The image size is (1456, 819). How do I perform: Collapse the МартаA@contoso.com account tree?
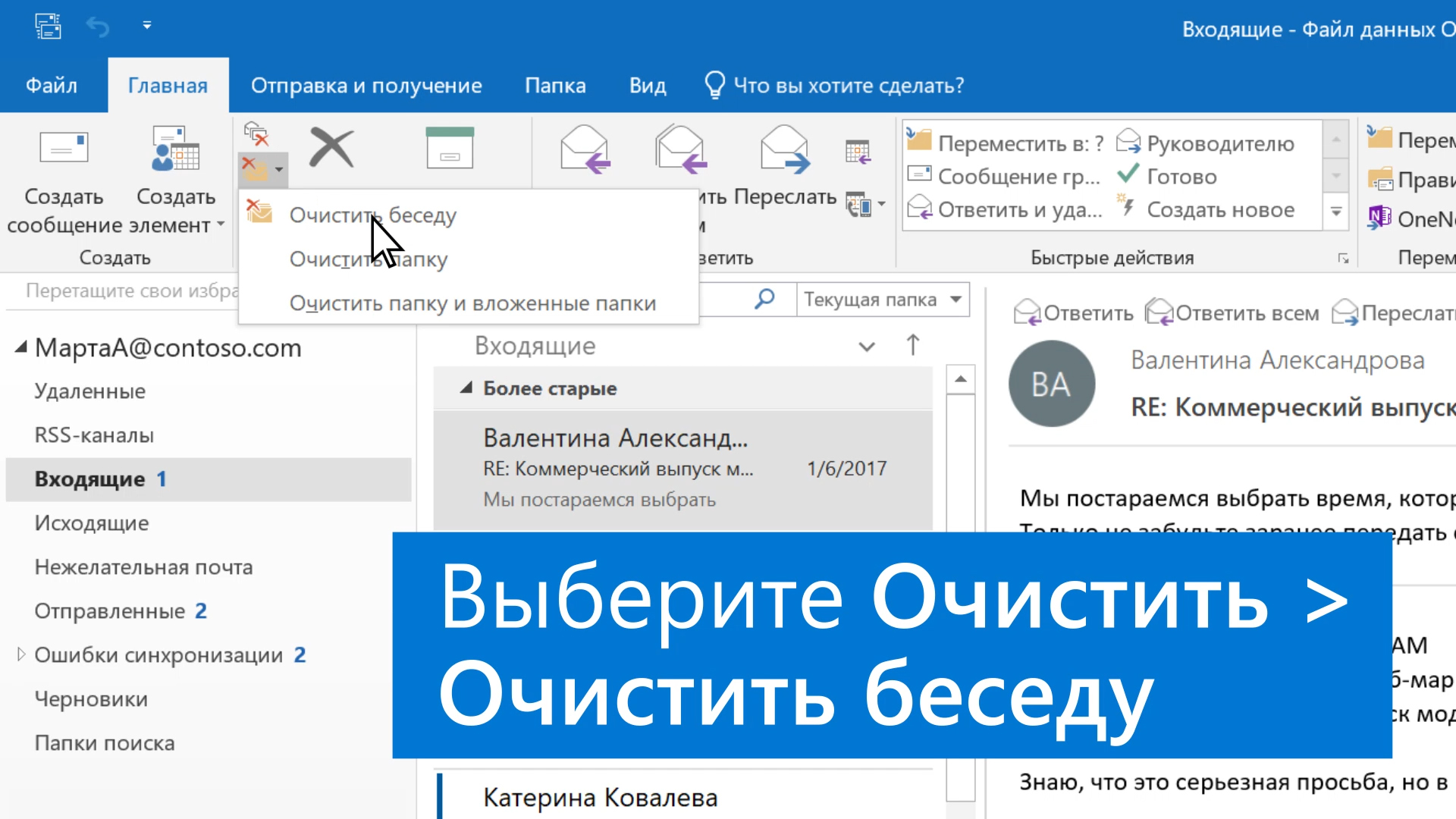point(21,347)
